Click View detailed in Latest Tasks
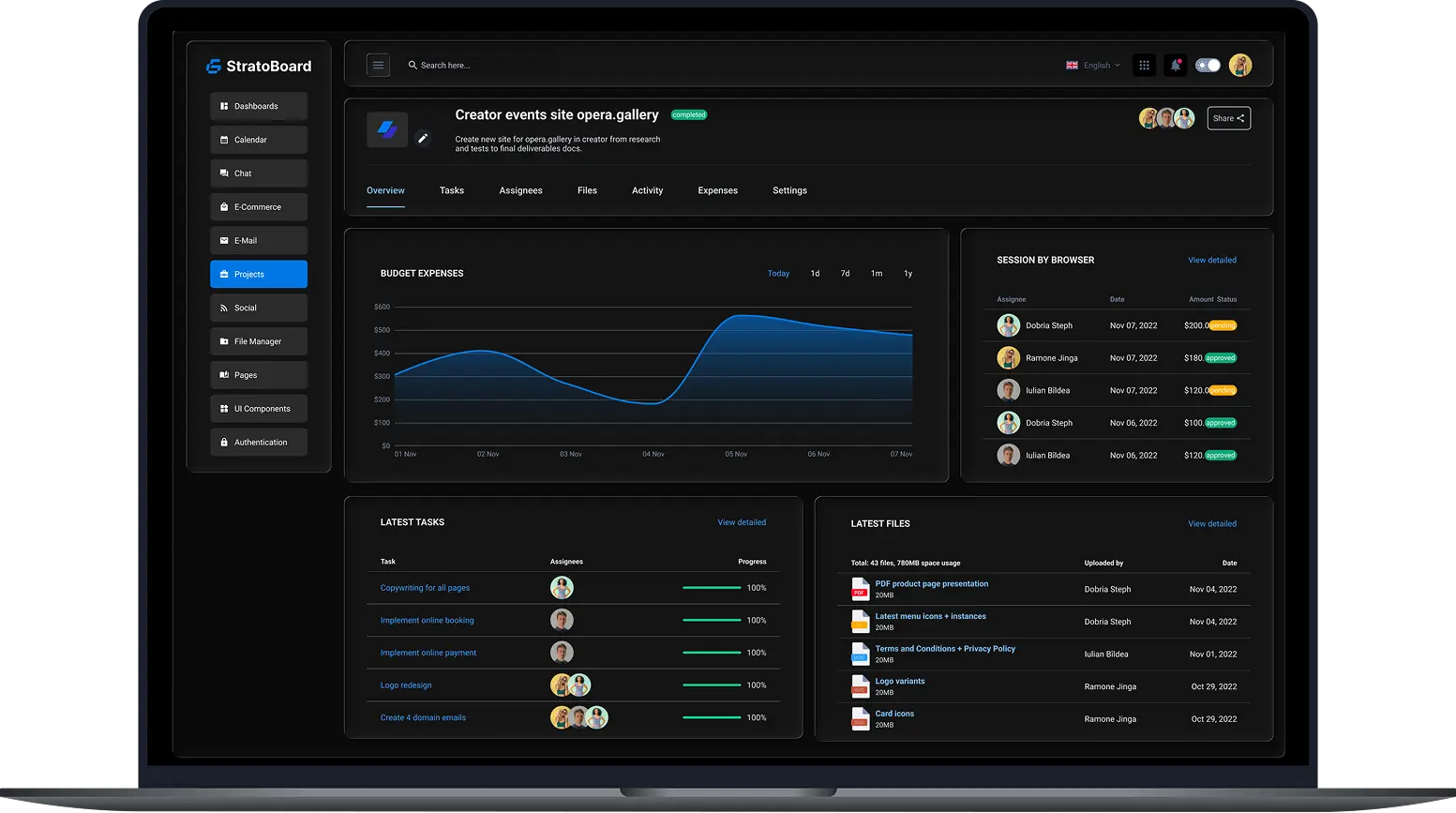 click(742, 522)
